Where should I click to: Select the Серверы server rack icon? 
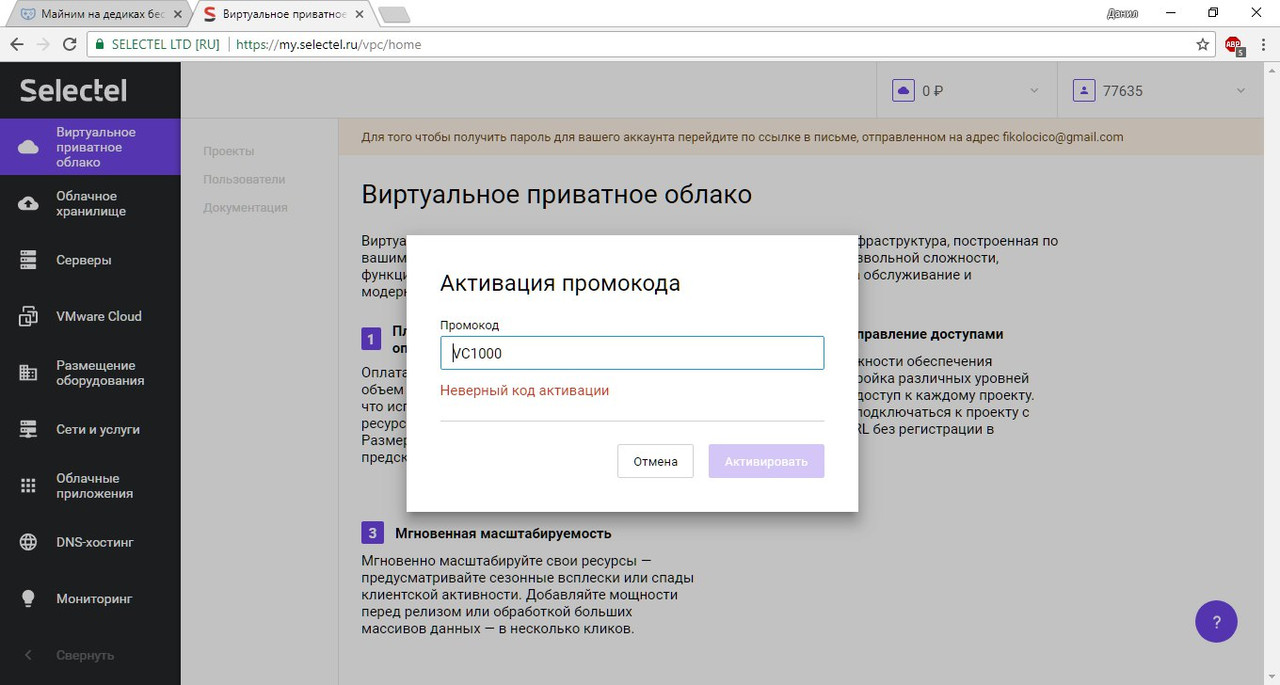(x=28, y=260)
